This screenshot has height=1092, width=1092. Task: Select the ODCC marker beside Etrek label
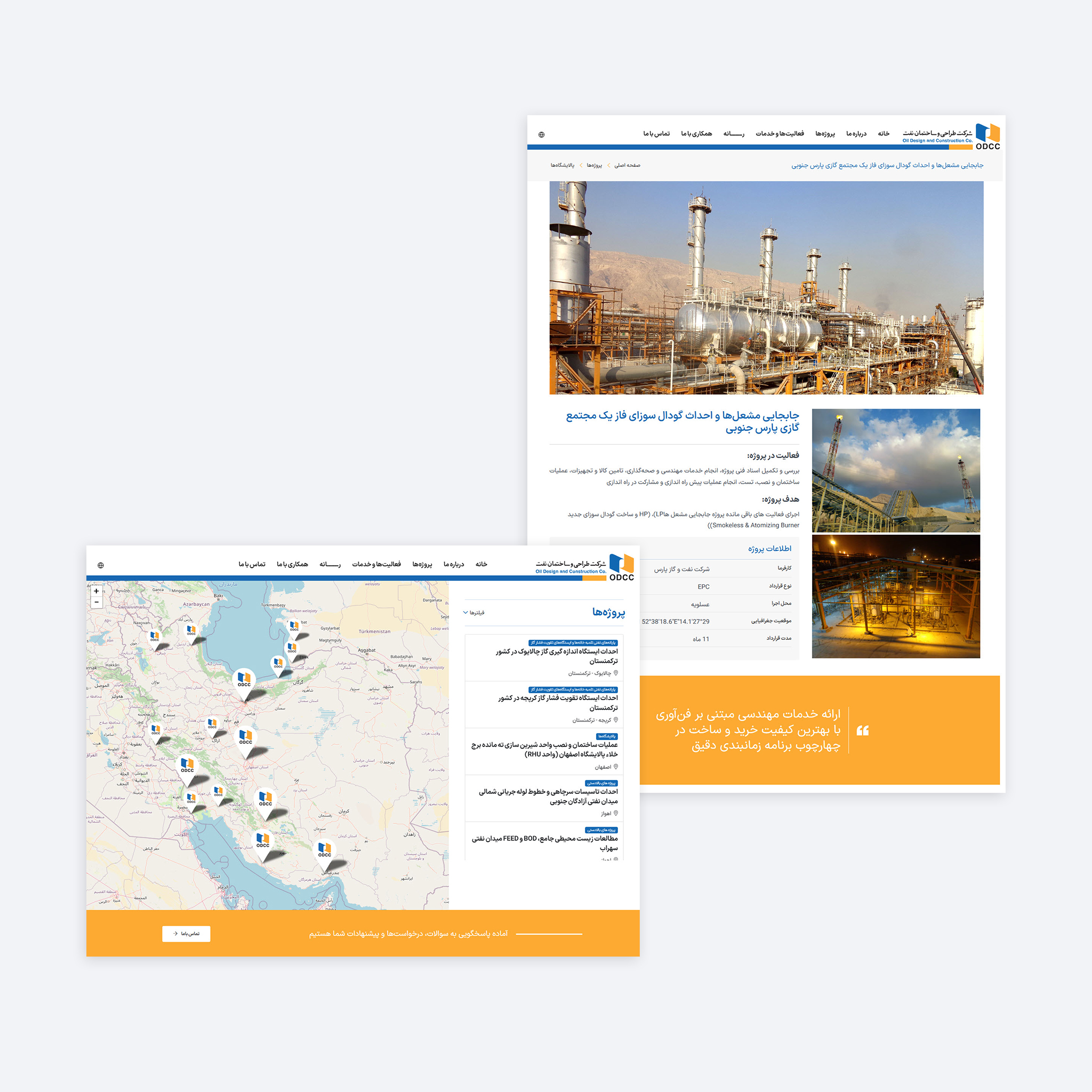tap(292, 651)
